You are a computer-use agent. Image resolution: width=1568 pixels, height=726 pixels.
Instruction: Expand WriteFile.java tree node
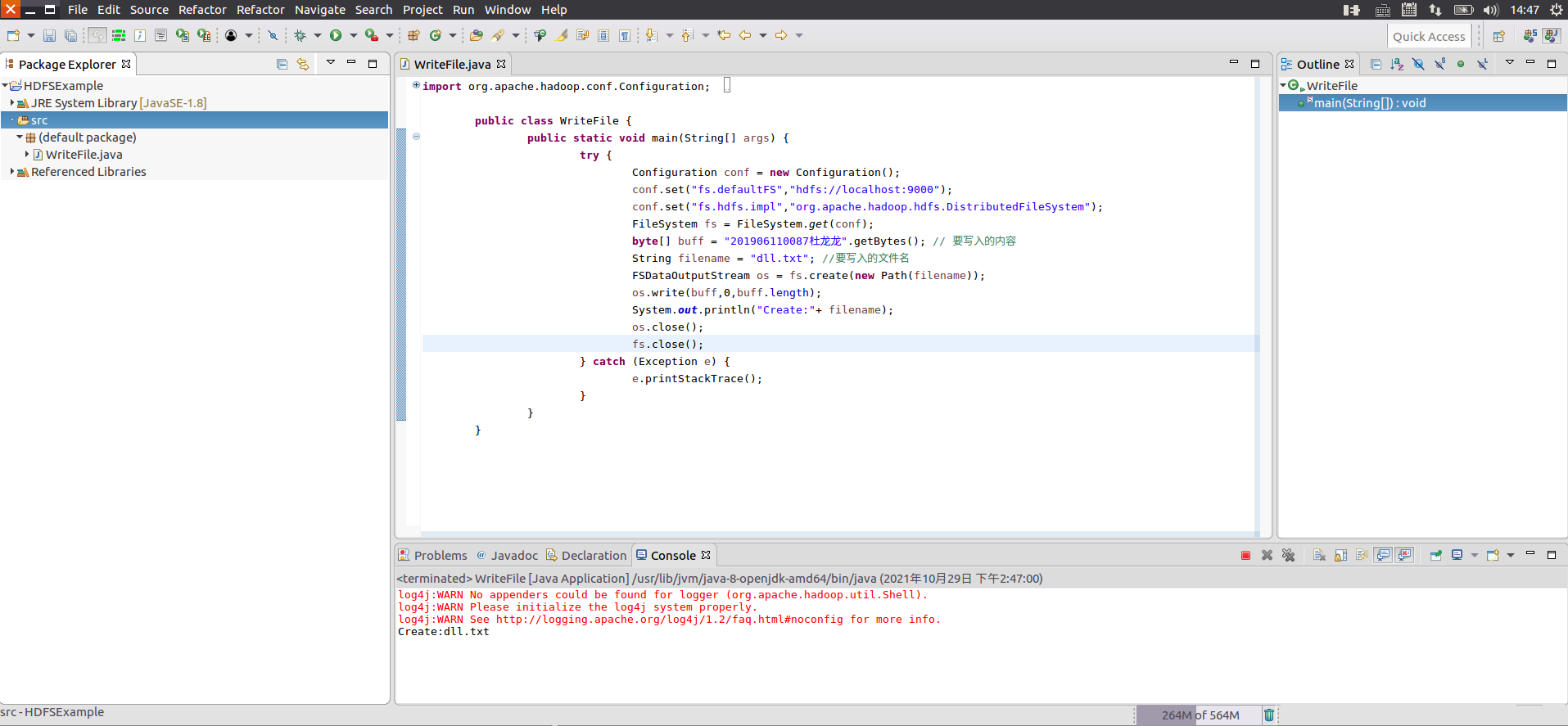tap(27, 155)
